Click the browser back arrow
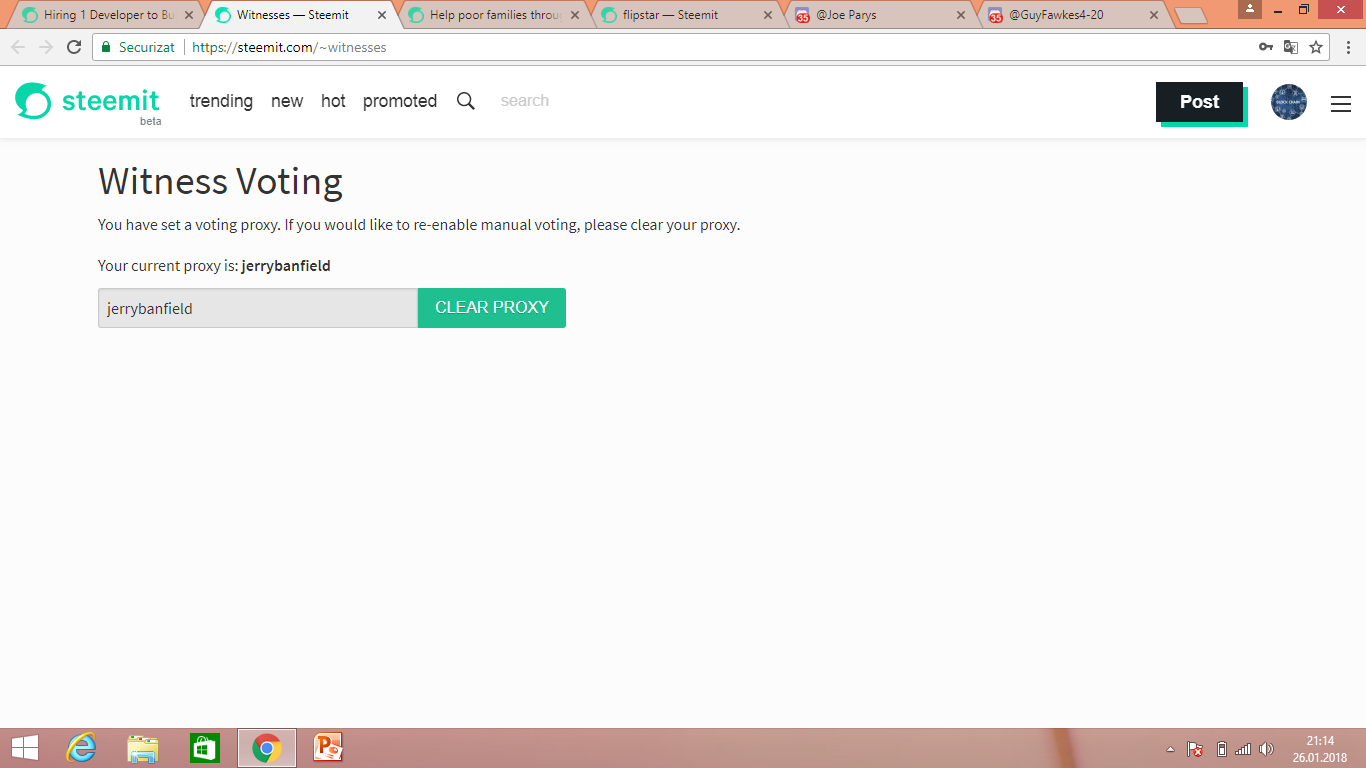The width and height of the screenshot is (1366, 768). coord(18,47)
